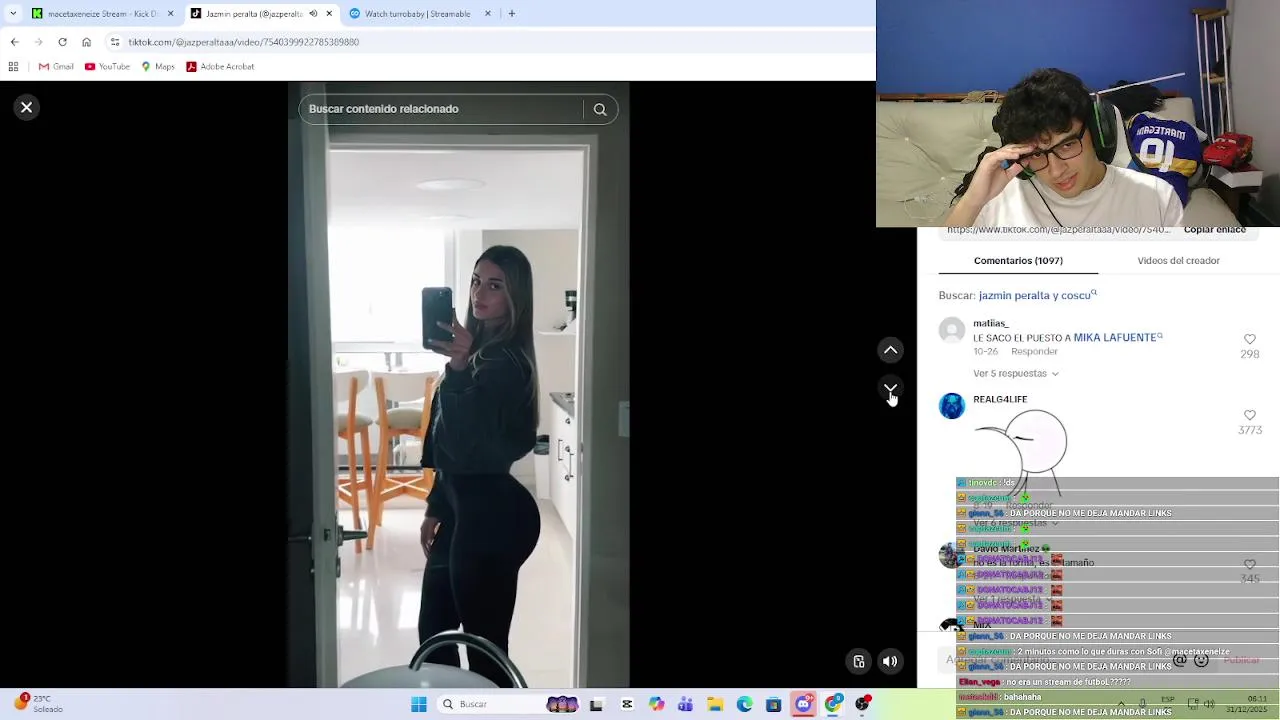This screenshot has width=1280, height=720.
Task: Open the Adobe Acrobat bookmark
Action: [x=220, y=67]
